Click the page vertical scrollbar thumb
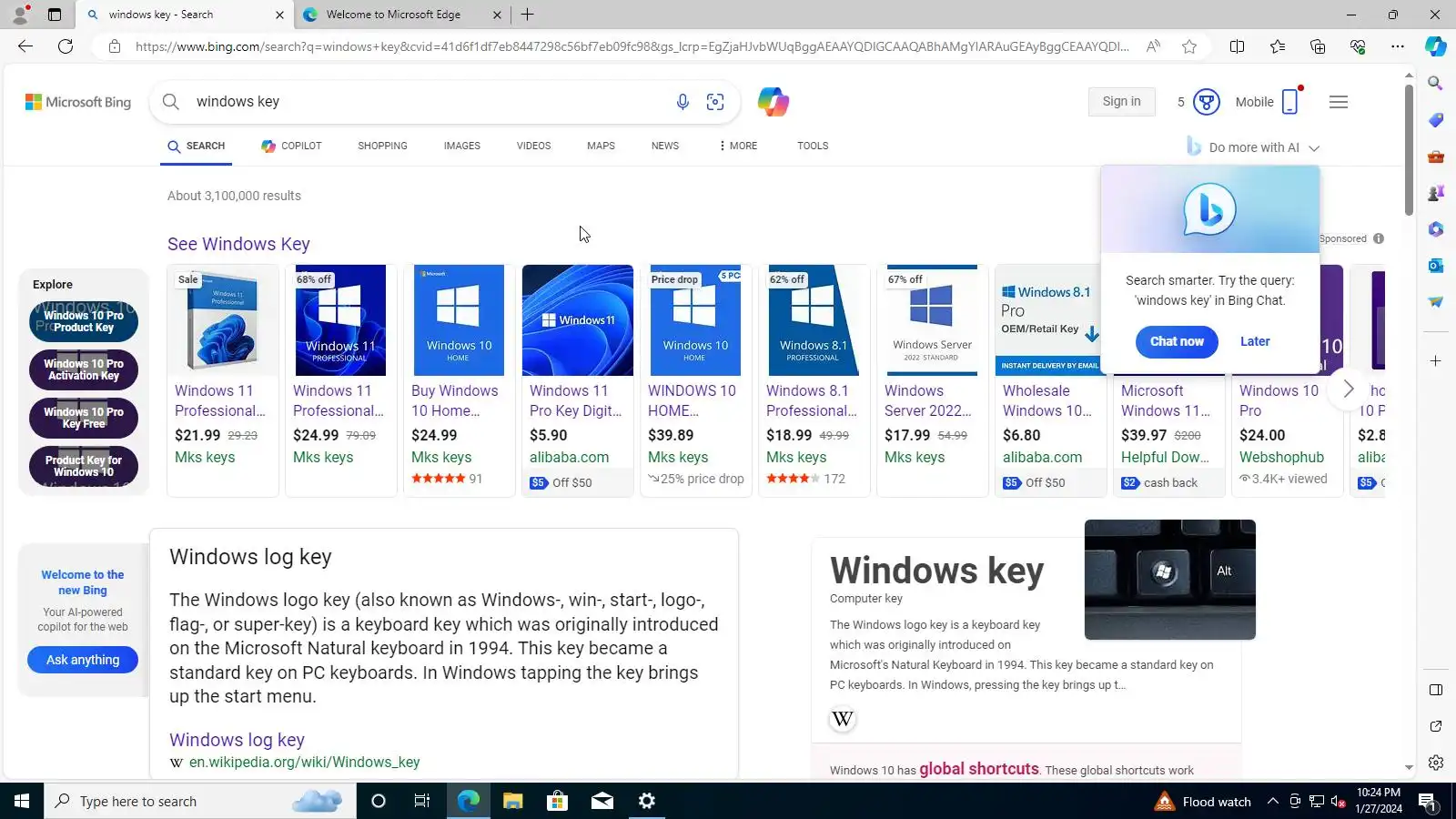Image resolution: width=1456 pixels, height=819 pixels. (1409, 149)
